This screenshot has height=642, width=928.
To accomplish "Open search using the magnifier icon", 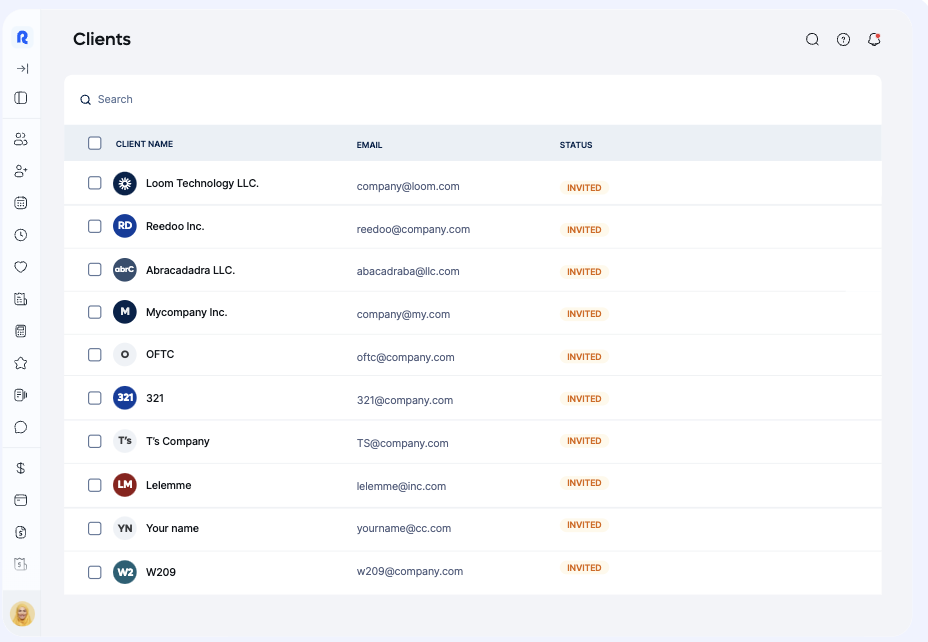I will [812, 39].
